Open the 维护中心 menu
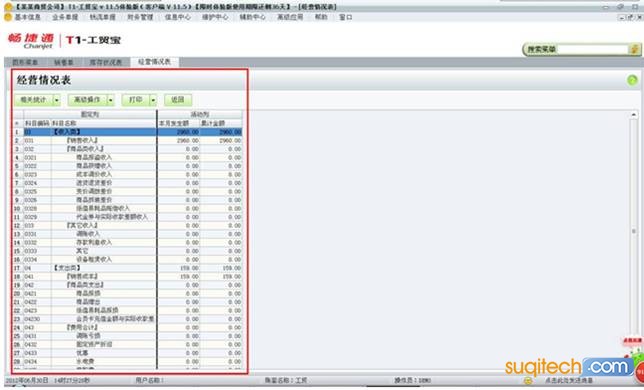This screenshot has height=390, width=644. tap(215, 17)
